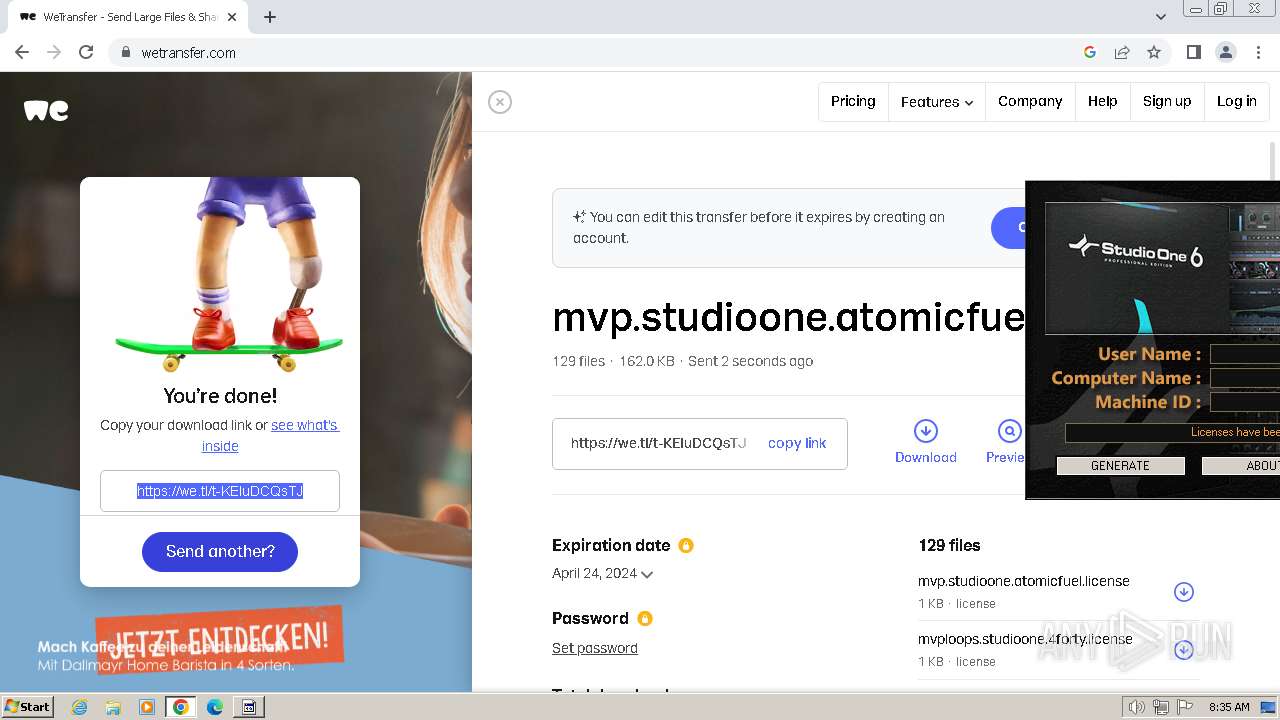This screenshot has height=720, width=1280.
Task: Open Microsoft Edge from the taskbar
Action: 215,707
